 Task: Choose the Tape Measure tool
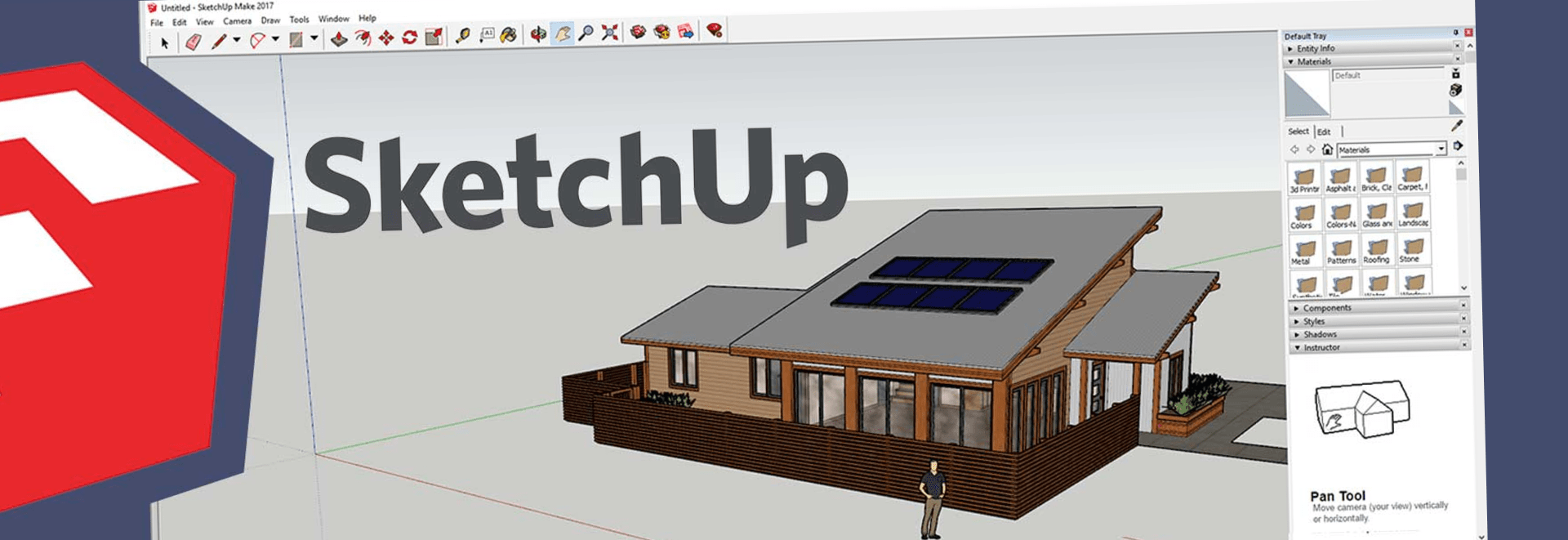click(x=463, y=35)
